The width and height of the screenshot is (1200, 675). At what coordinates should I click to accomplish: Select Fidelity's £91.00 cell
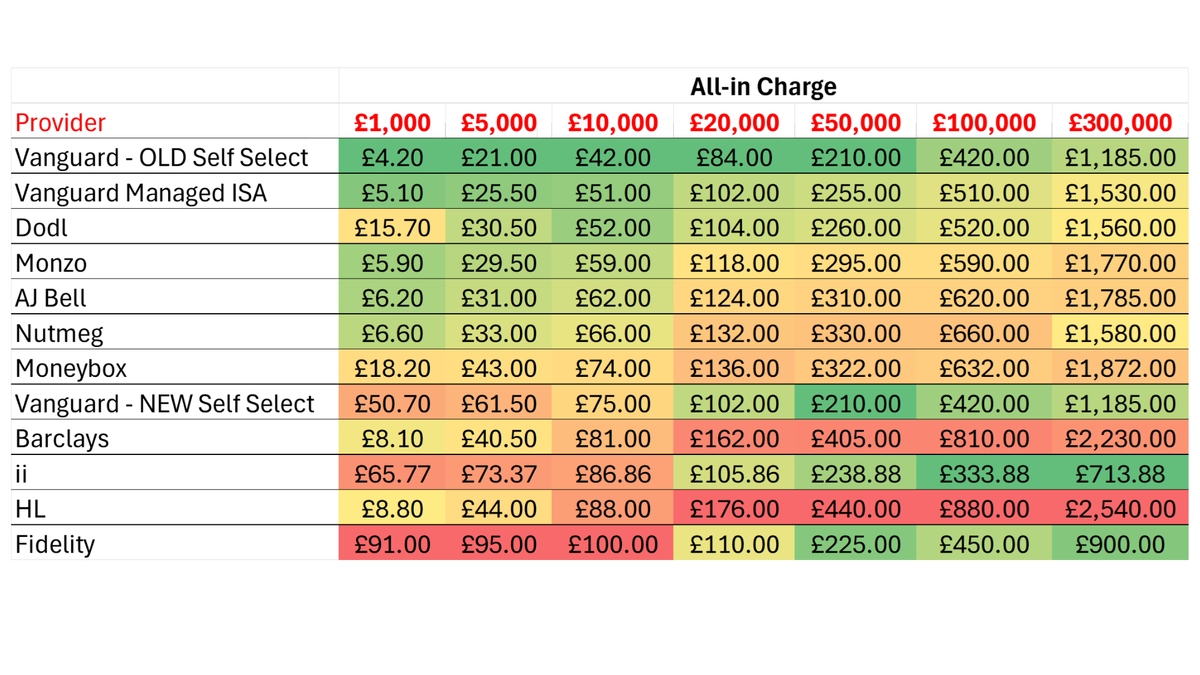393,543
